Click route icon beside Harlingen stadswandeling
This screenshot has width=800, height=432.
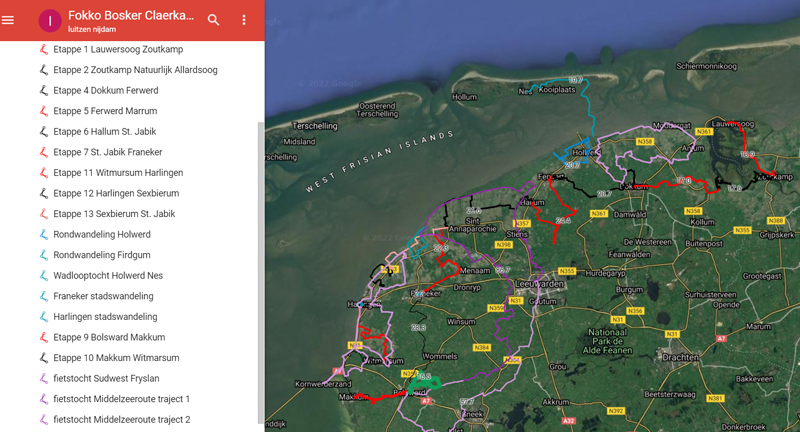[44, 317]
